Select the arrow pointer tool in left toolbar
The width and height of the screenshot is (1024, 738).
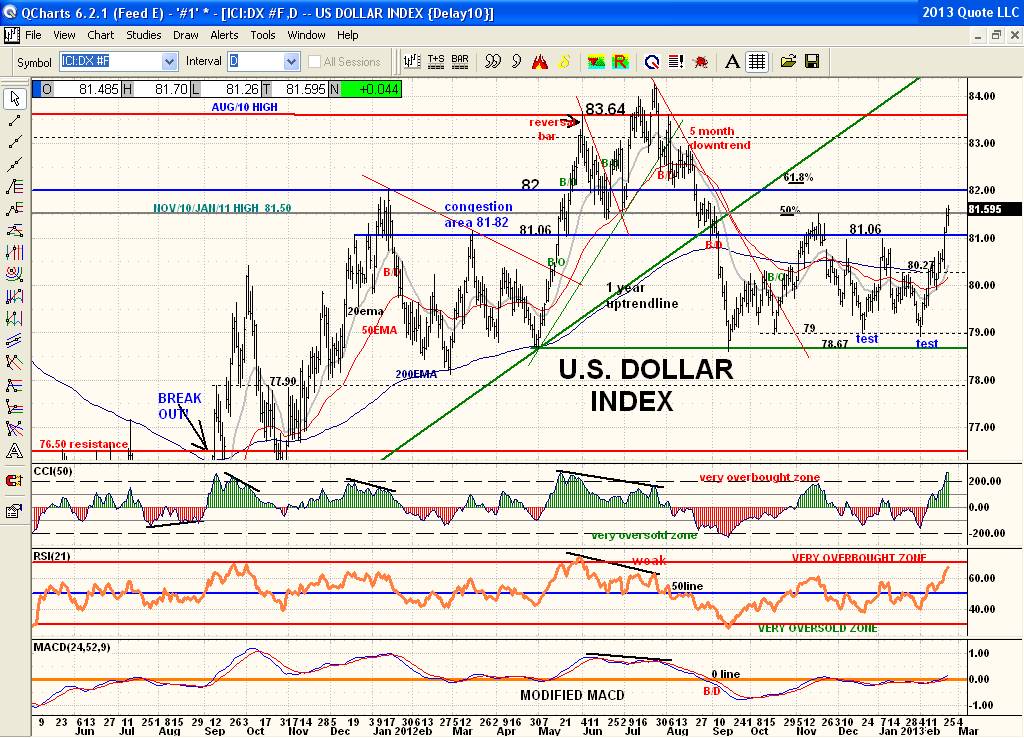[x=14, y=98]
